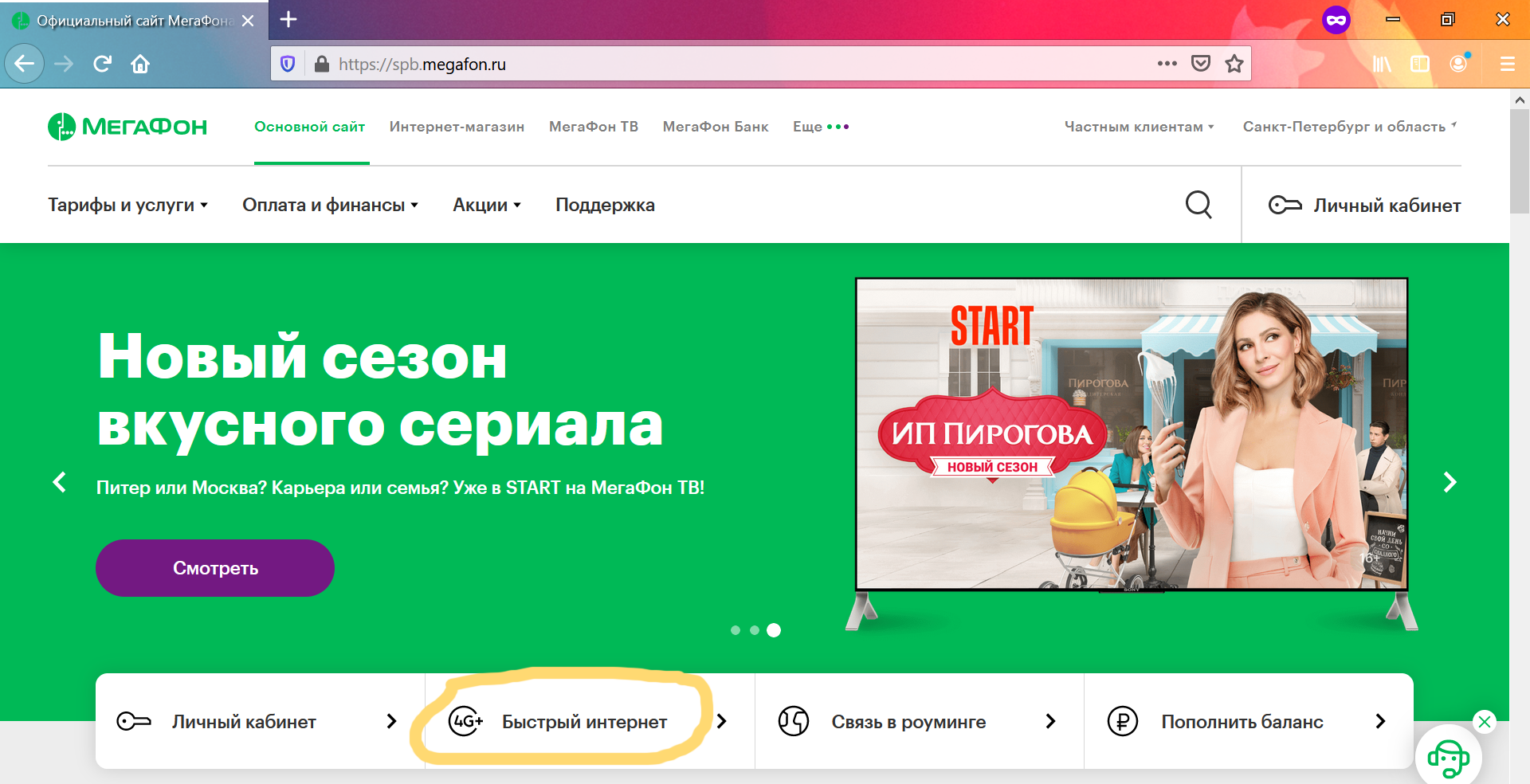Open the Частным клиентам dropdown
This screenshot has width=1530, height=784.
tap(1140, 127)
